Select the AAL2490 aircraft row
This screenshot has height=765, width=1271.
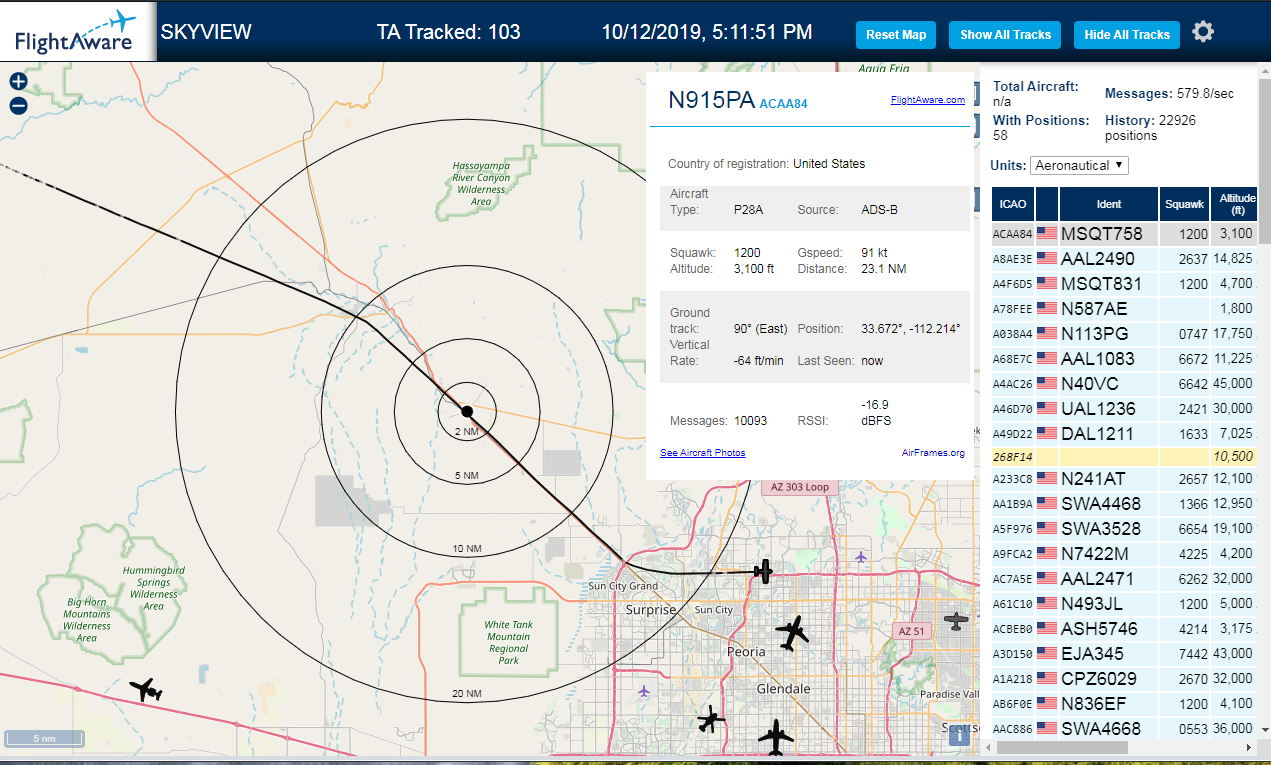coord(1124,259)
